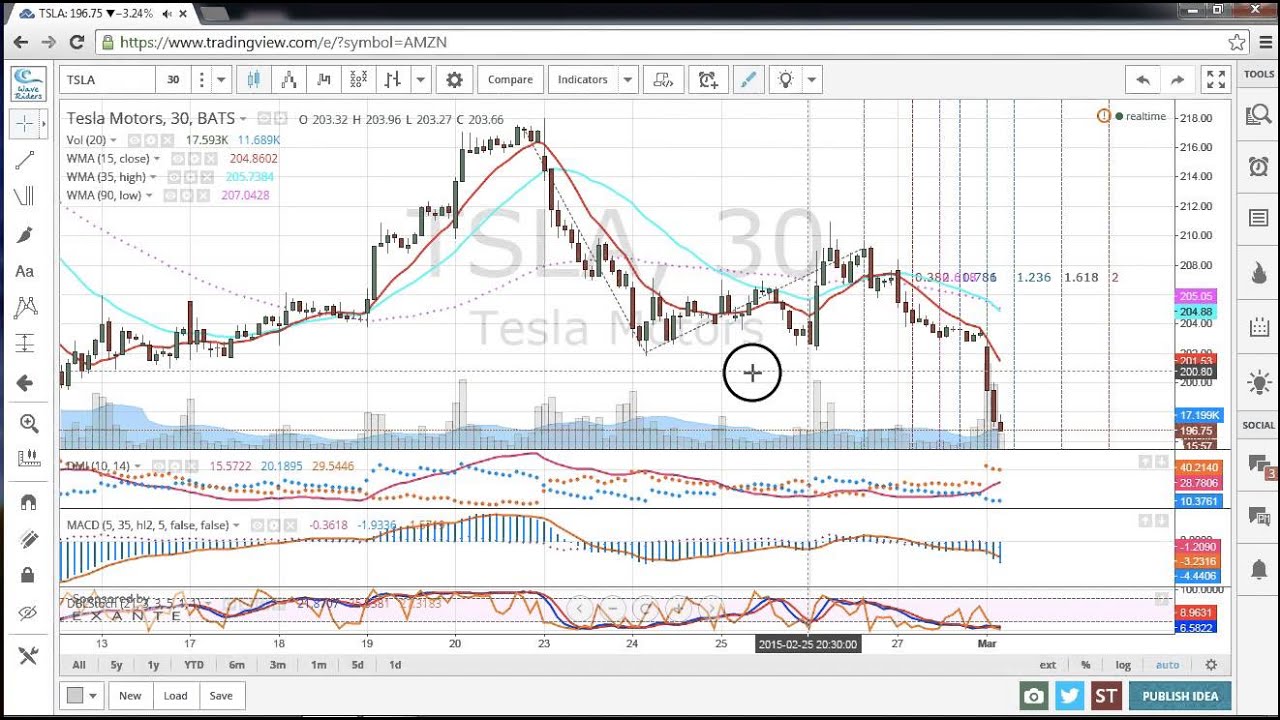Screen dimensions: 1280x720
Task: Set time range to 5y
Action: [117, 665]
